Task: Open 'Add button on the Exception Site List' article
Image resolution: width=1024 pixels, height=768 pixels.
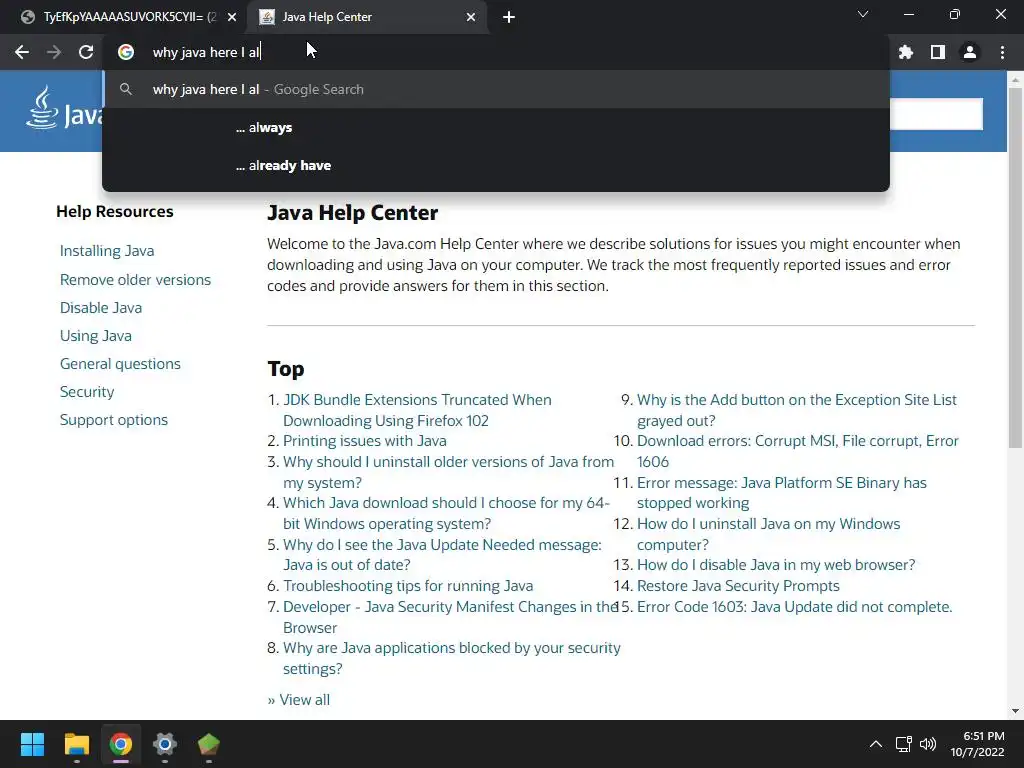Action: [797, 410]
